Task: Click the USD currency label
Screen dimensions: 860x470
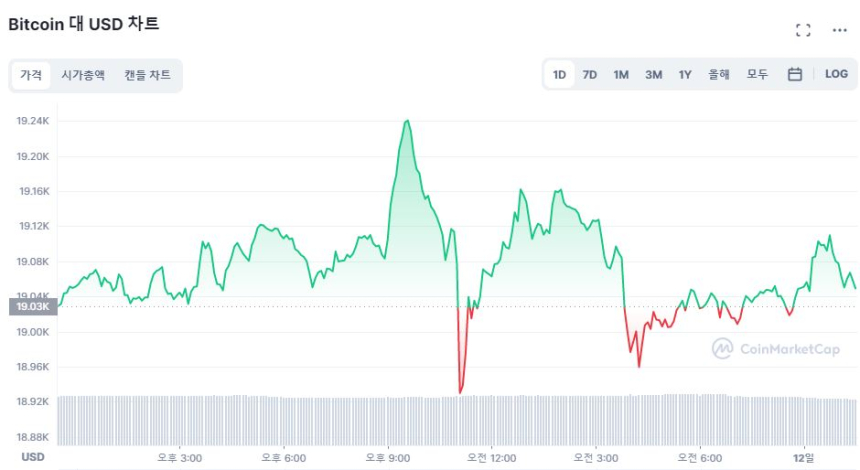Action: pos(33,457)
